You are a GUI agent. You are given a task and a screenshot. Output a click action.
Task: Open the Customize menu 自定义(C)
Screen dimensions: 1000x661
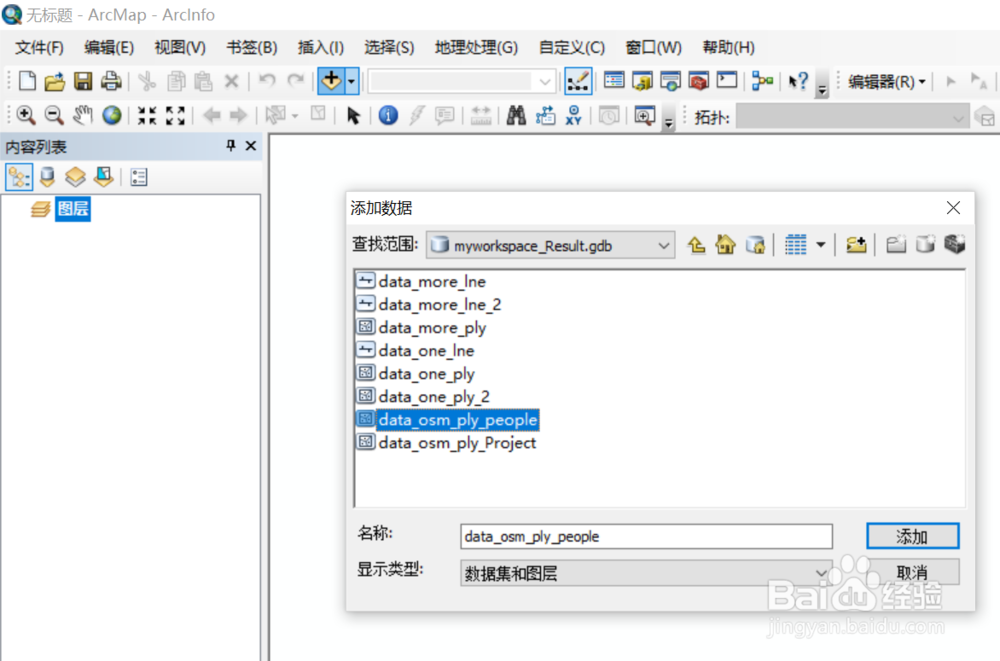coord(572,48)
